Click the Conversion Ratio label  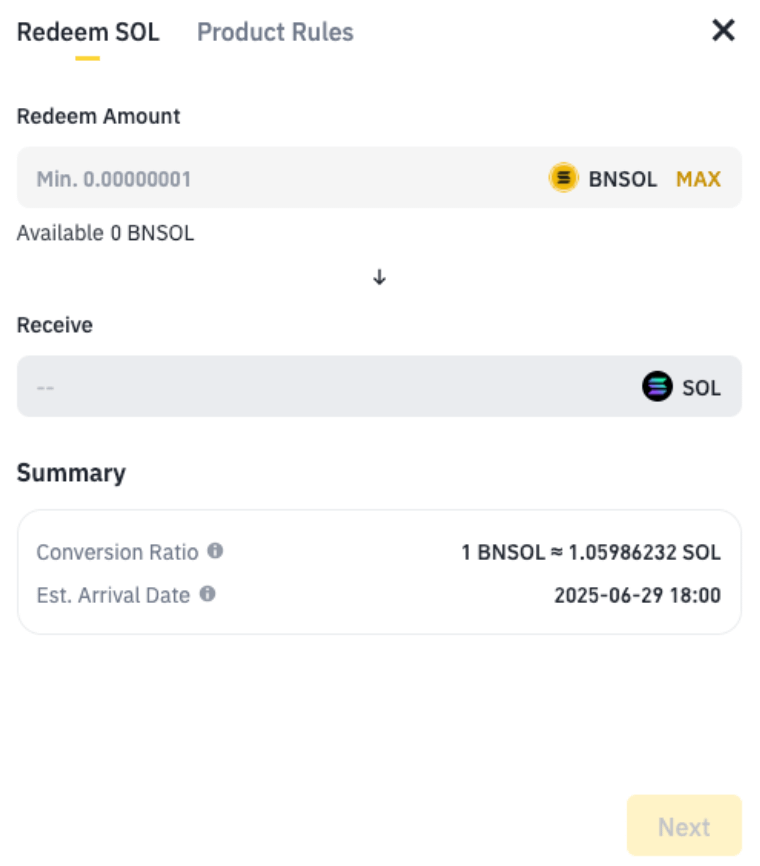pyautogui.click(x=117, y=552)
